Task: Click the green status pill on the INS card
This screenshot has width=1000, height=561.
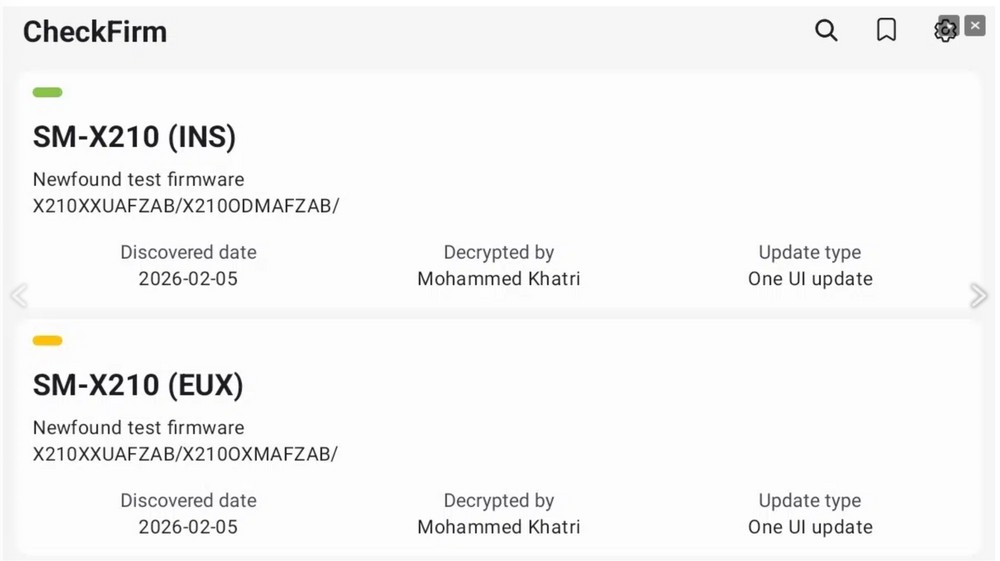Action: tap(47, 93)
